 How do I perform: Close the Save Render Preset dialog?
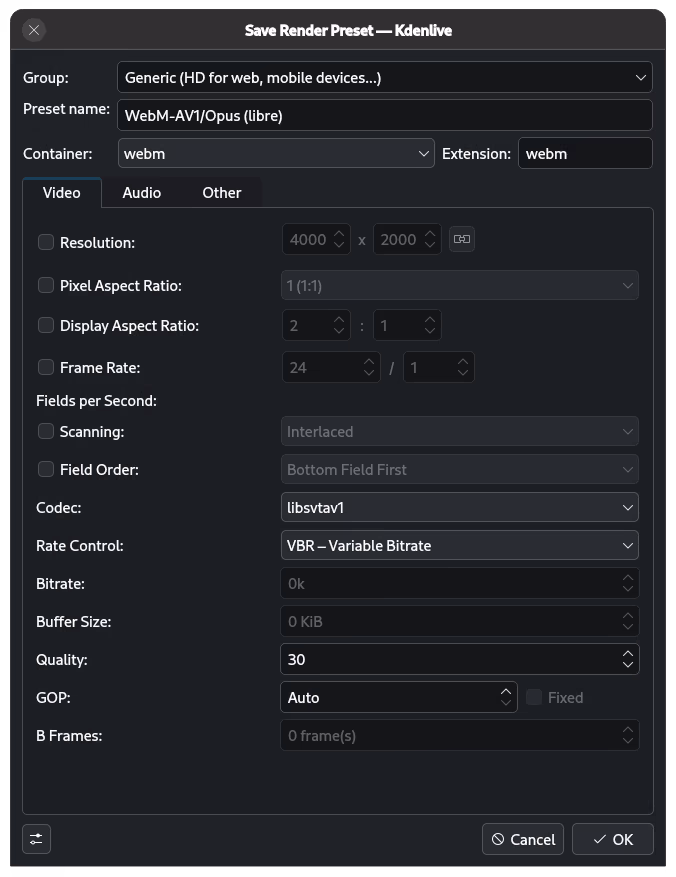(34, 30)
